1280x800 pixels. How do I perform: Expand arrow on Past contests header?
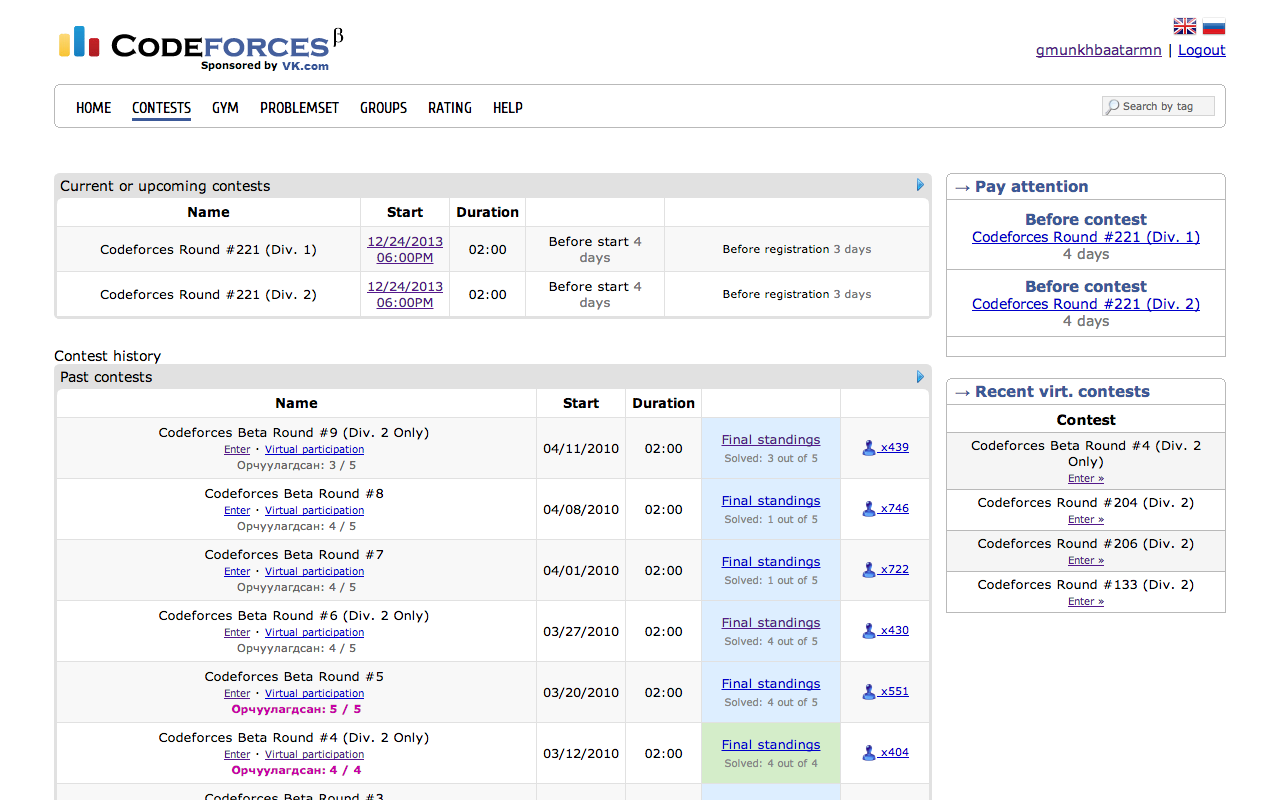tap(921, 377)
